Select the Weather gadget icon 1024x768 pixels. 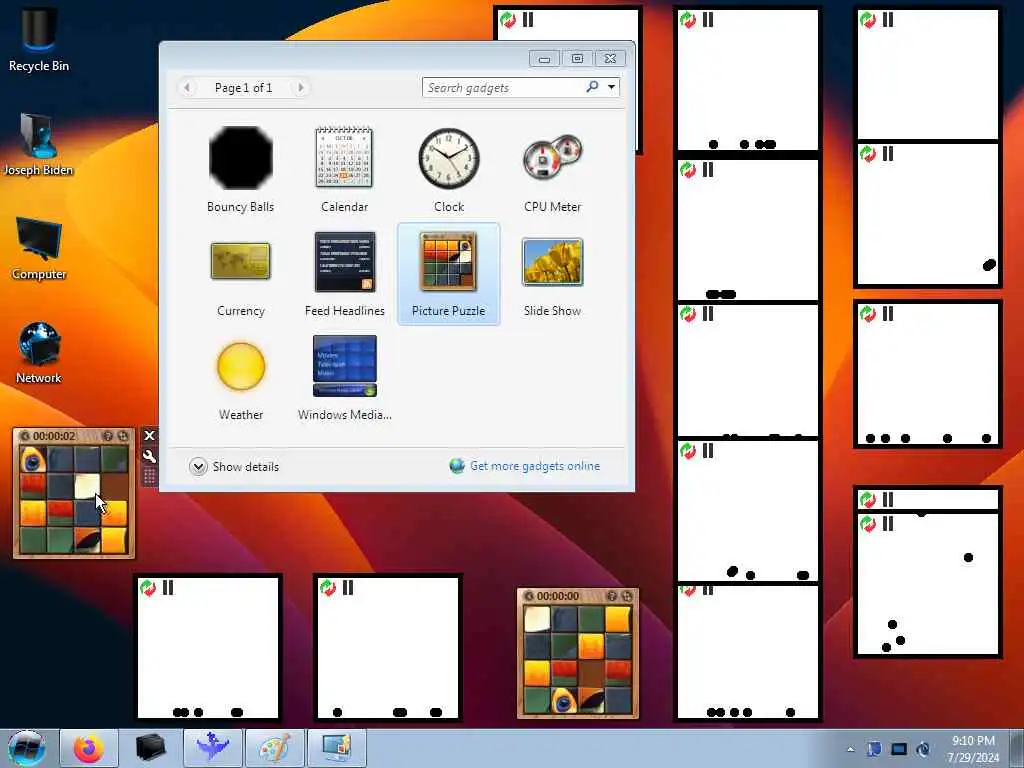241,366
